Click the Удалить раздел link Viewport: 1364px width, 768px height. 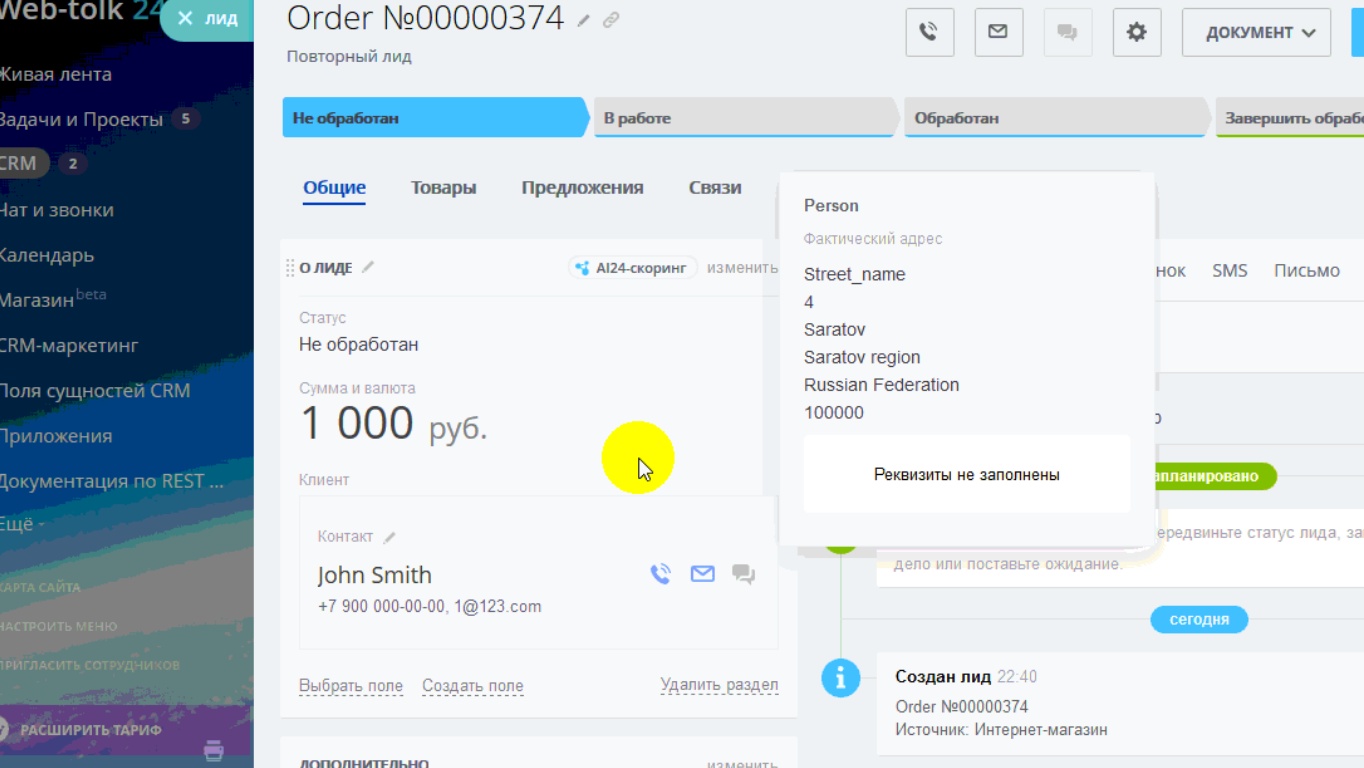coord(718,685)
